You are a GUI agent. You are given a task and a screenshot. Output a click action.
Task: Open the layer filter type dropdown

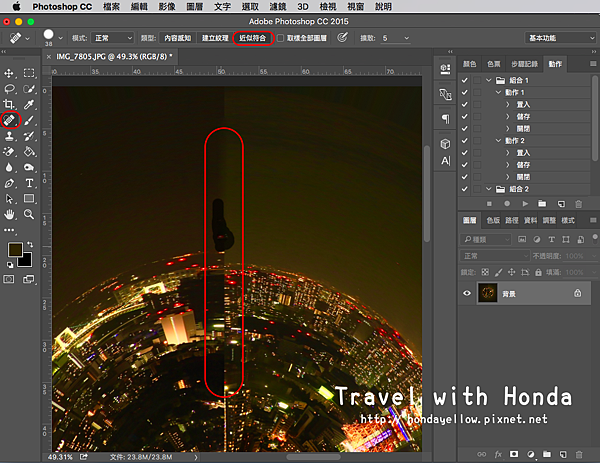486,240
